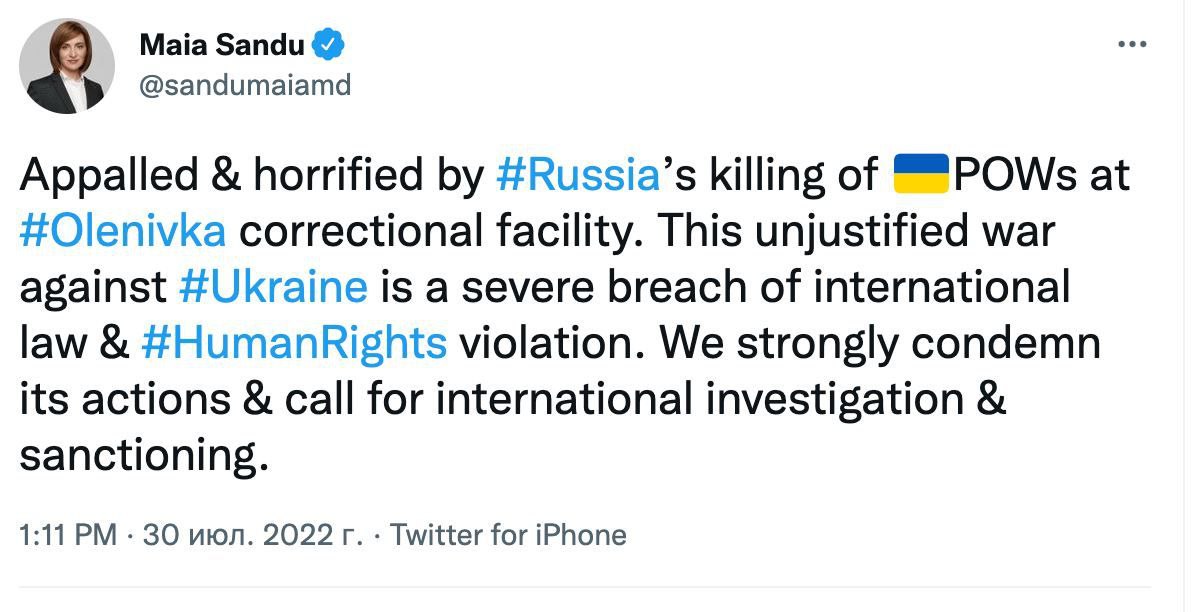1200x612 pixels.
Task: Click the date 30 июл. 2022 г.
Action: pyautogui.click(x=252, y=535)
